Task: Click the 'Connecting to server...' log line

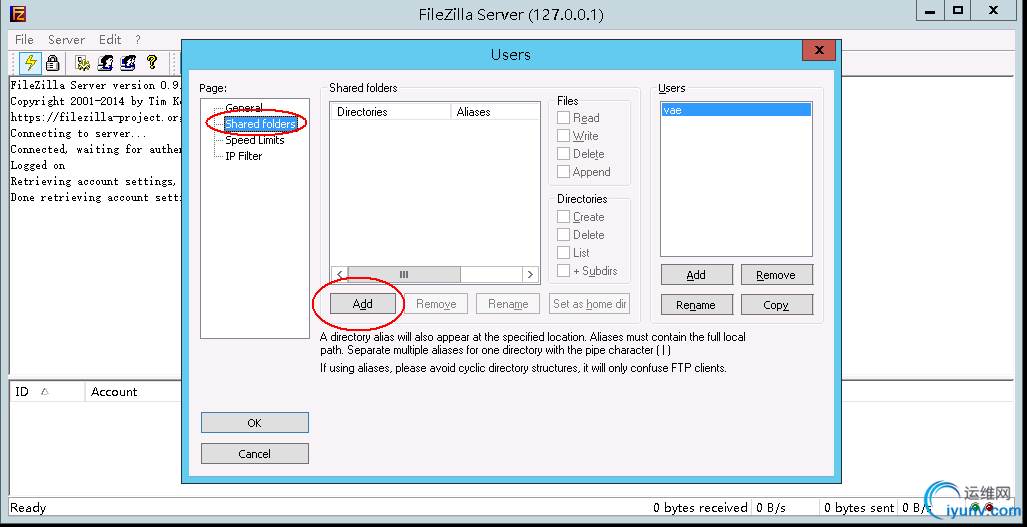Action: pos(79,133)
